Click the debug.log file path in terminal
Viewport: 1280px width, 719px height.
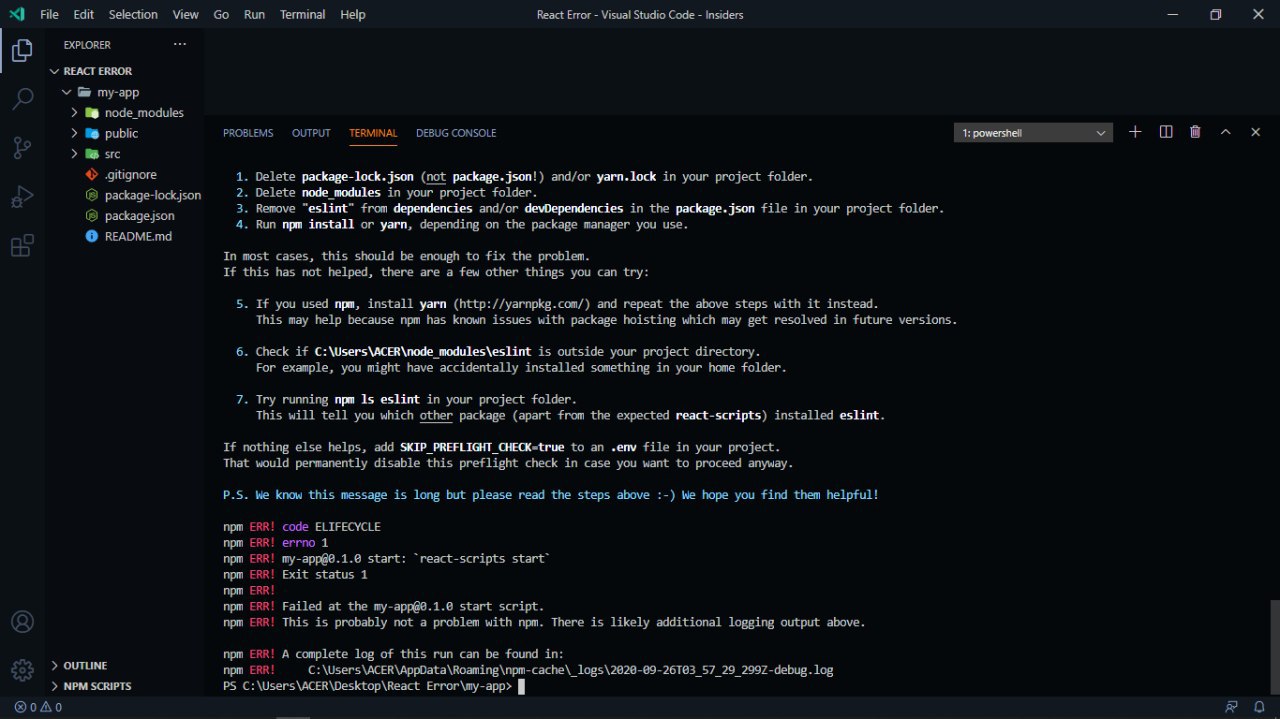tap(570, 670)
